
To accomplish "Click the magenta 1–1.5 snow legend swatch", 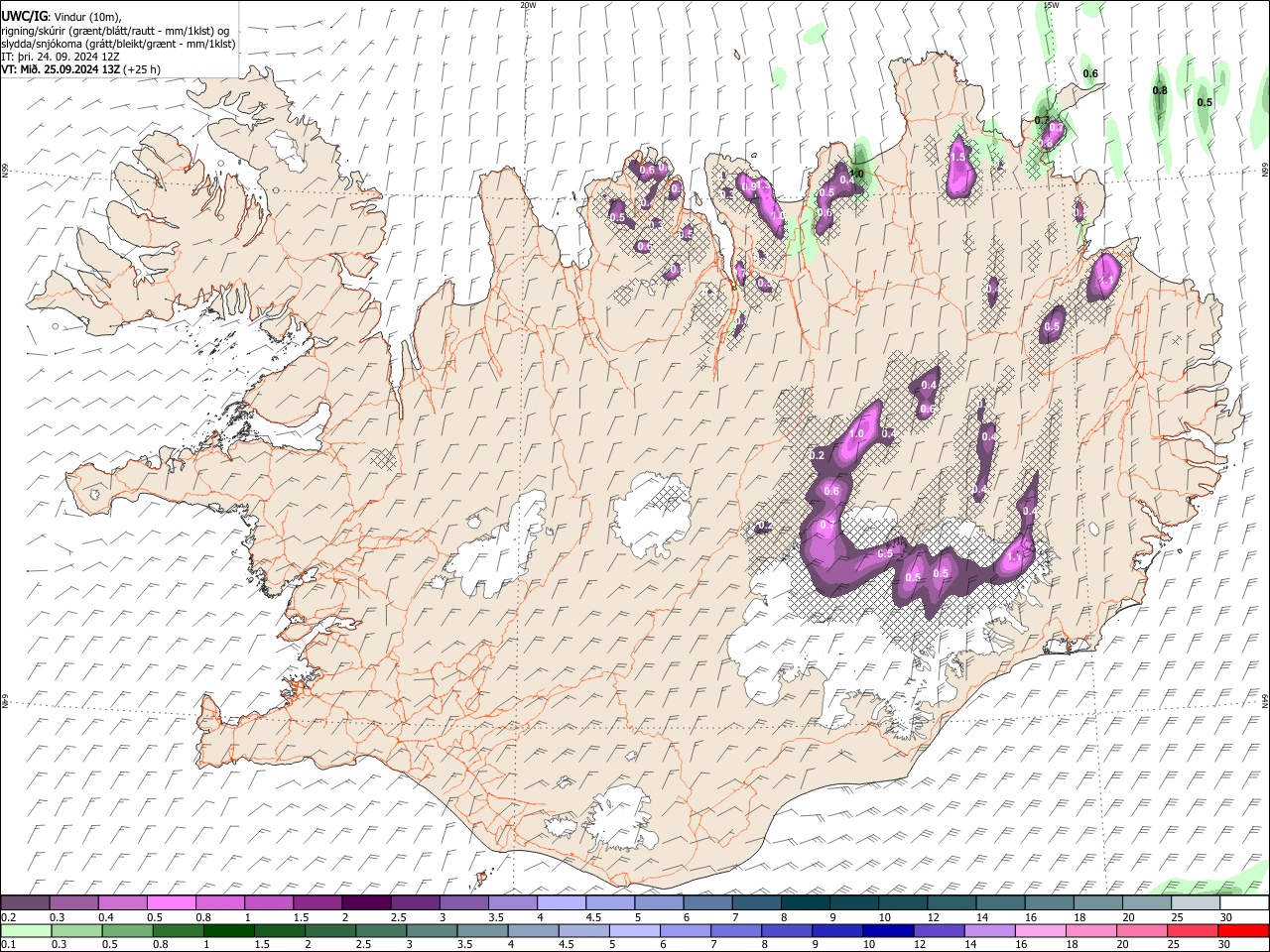I will [x=268, y=903].
